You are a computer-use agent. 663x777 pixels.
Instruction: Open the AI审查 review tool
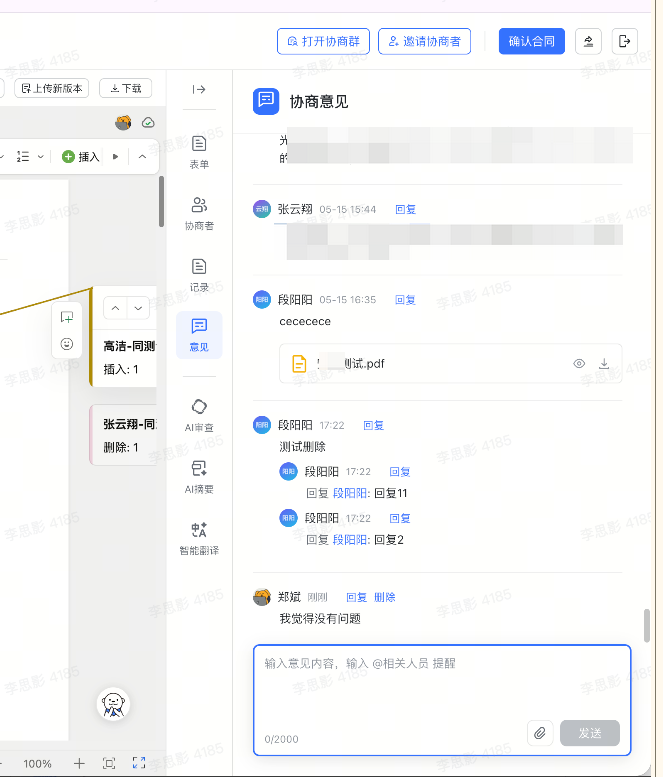tap(199, 415)
